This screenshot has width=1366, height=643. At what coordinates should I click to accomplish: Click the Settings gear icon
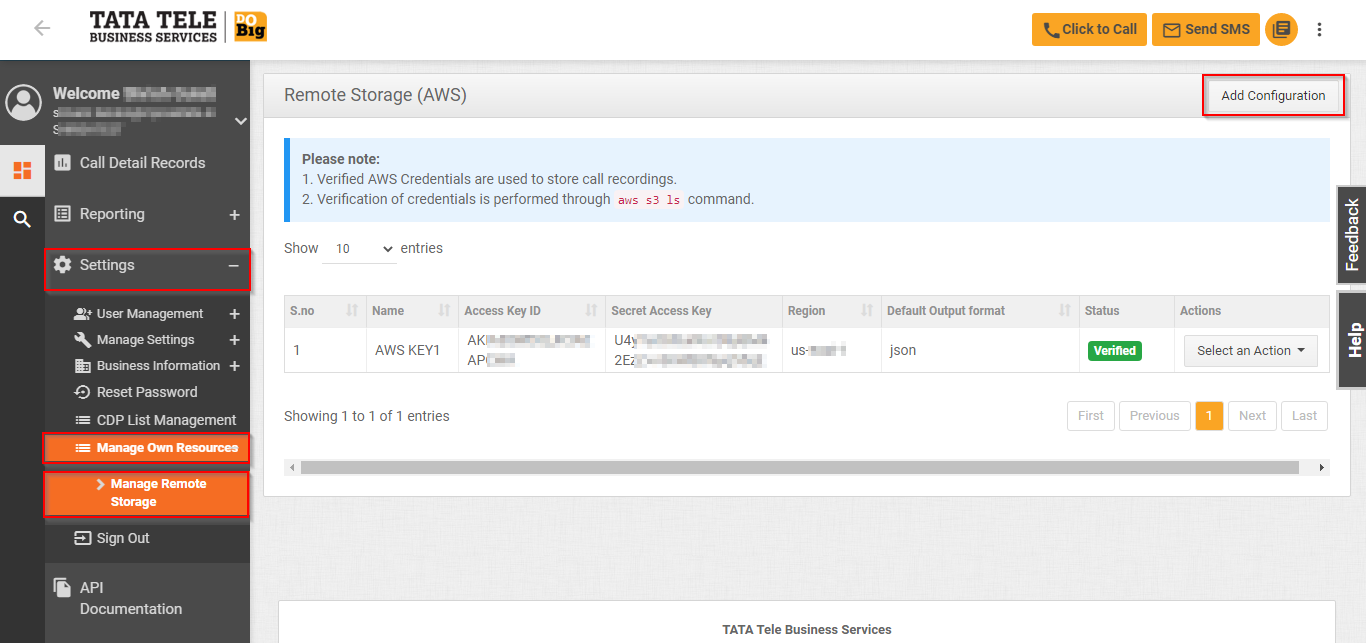point(62,265)
